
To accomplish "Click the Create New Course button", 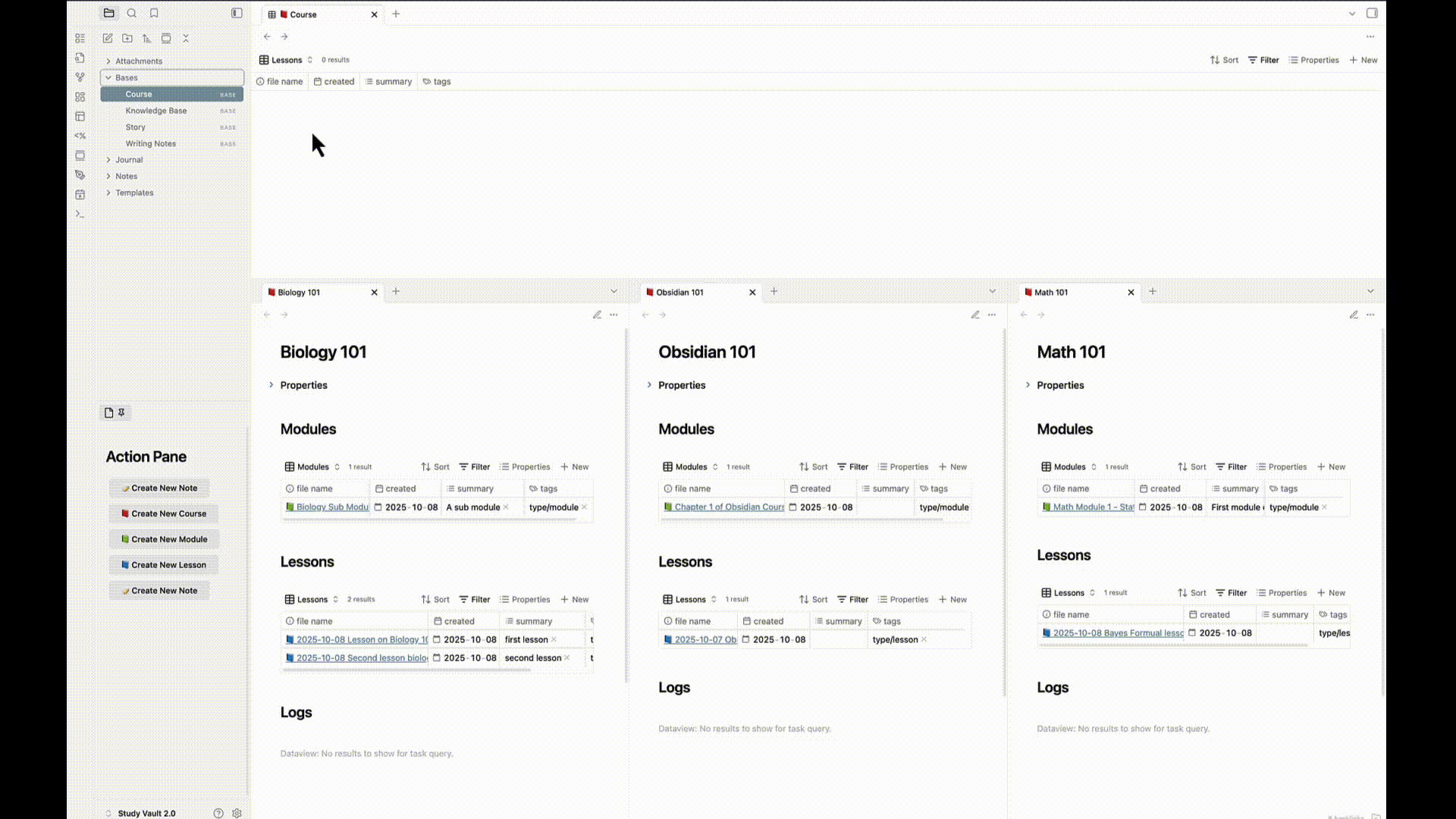I will tap(163, 513).
